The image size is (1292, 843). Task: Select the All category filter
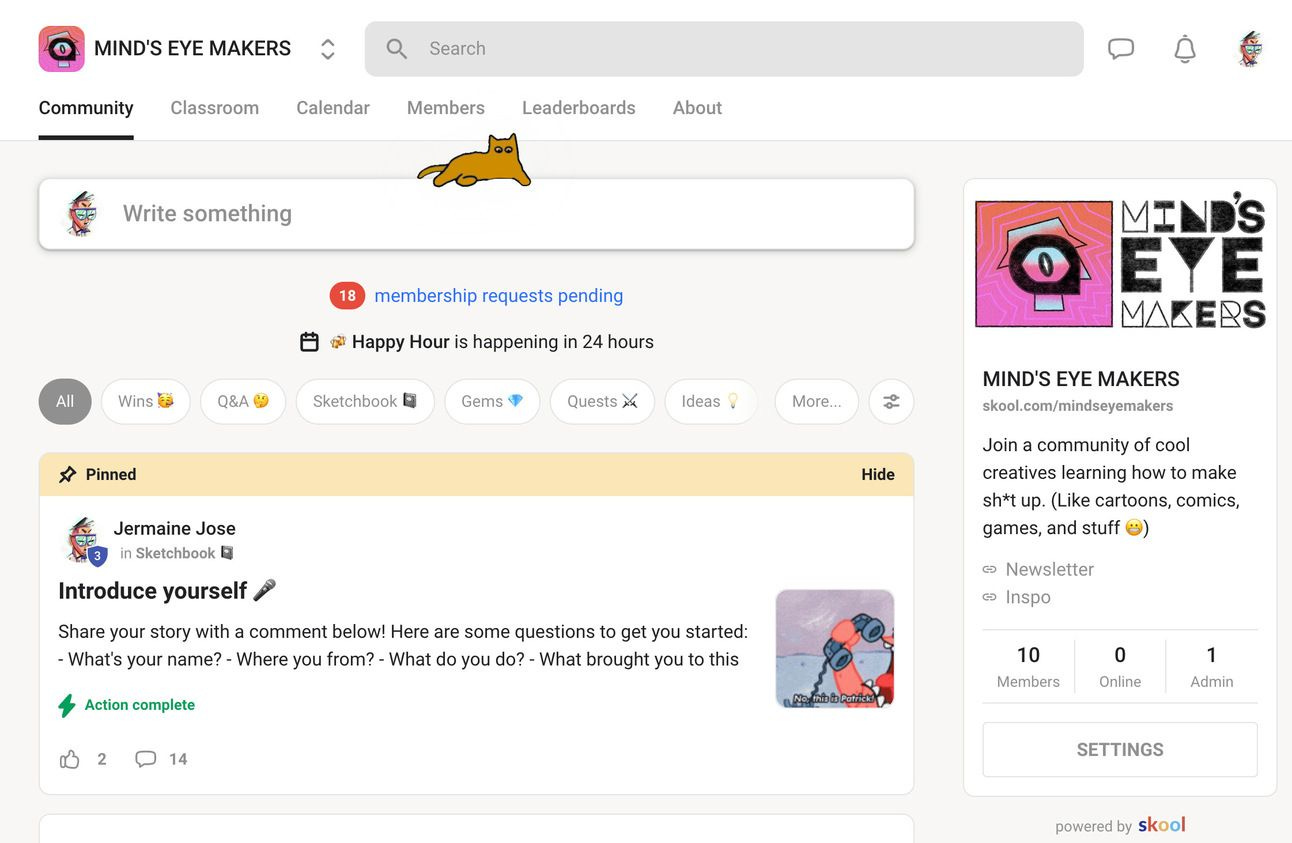pos(65,402)
